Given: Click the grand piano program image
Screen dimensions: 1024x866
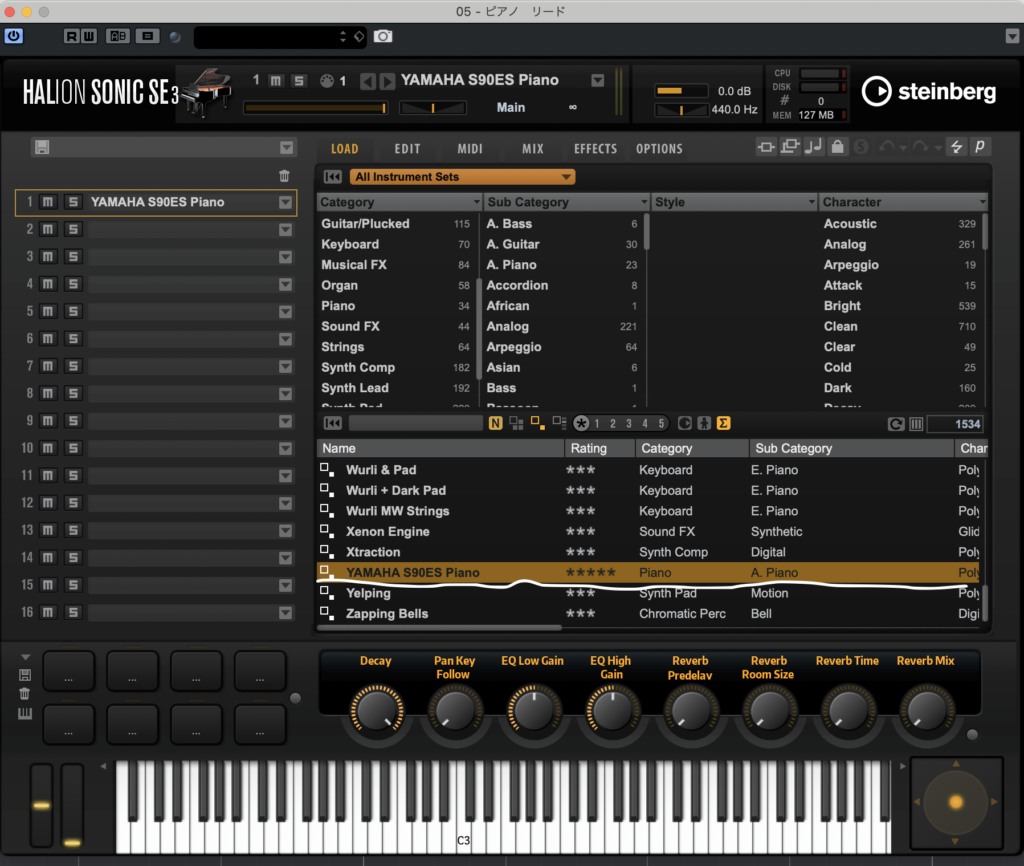Looking at the screenshot, I should pos(206,93).
